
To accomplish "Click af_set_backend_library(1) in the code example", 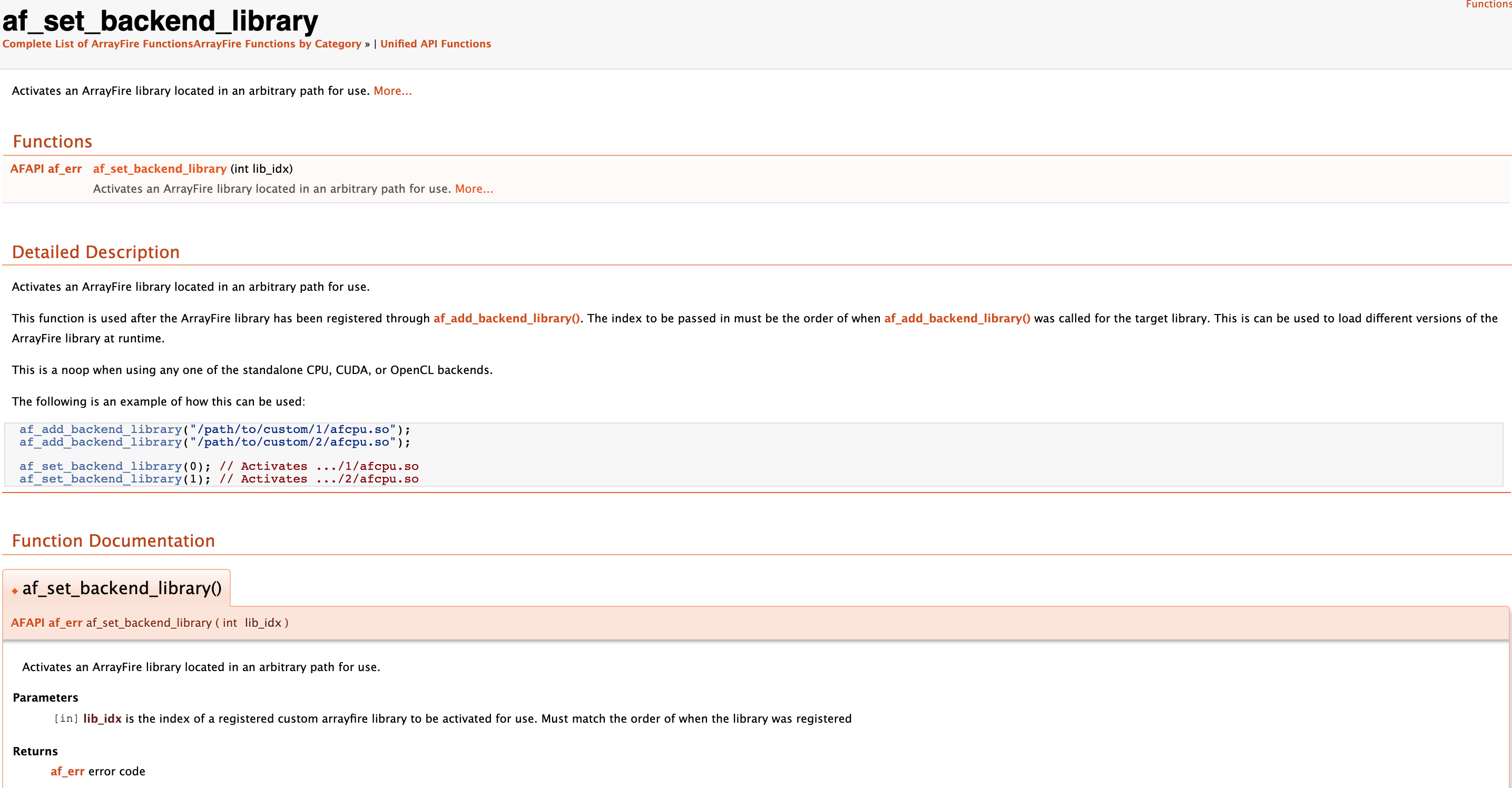I will click(x=101, y=479).
